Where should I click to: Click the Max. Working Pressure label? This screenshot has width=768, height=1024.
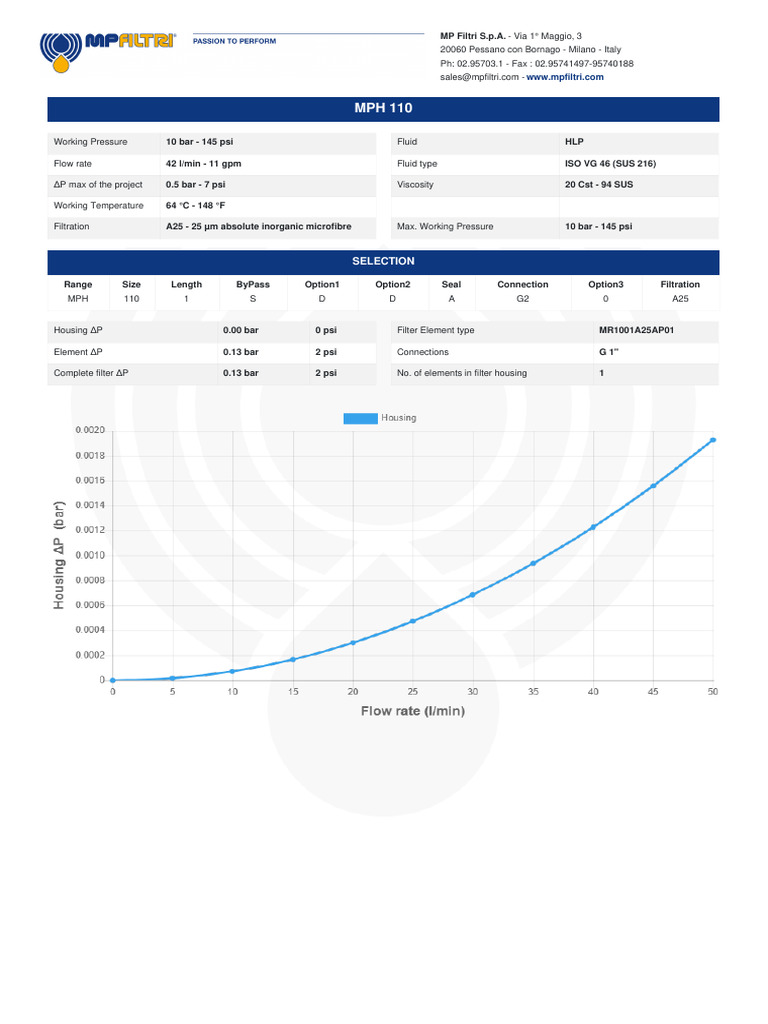point(445,227)
